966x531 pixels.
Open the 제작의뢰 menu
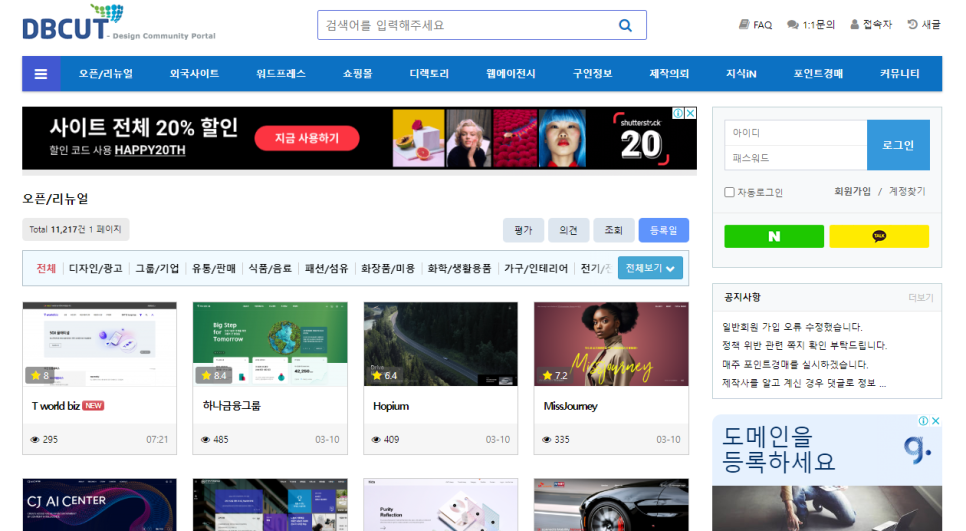coord(669,74)
